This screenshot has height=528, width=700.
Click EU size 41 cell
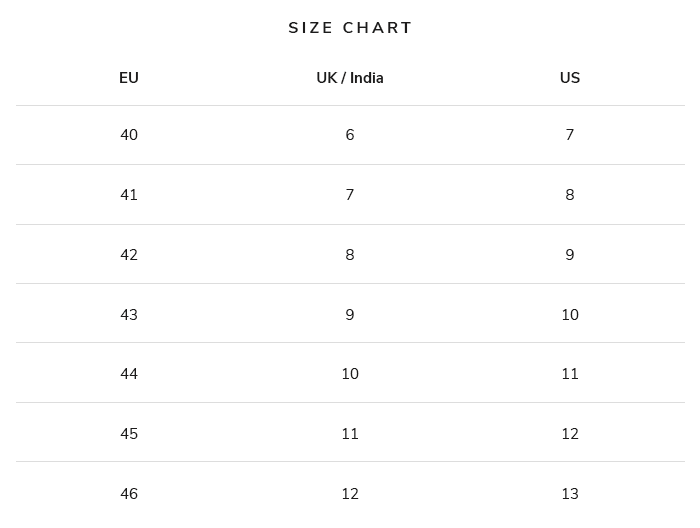129,195
